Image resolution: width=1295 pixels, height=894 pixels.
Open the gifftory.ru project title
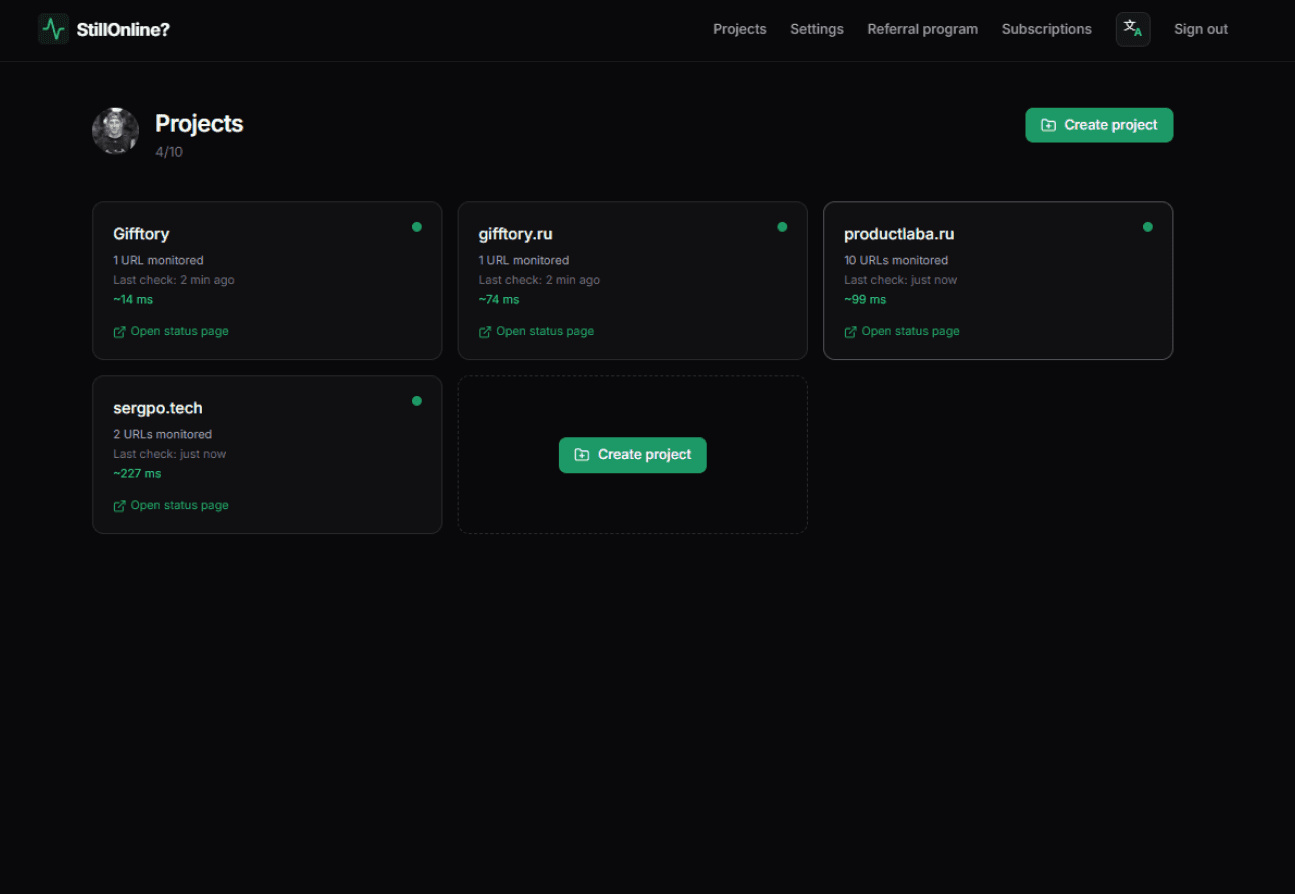pyautogui.click(x=515, y=234)
